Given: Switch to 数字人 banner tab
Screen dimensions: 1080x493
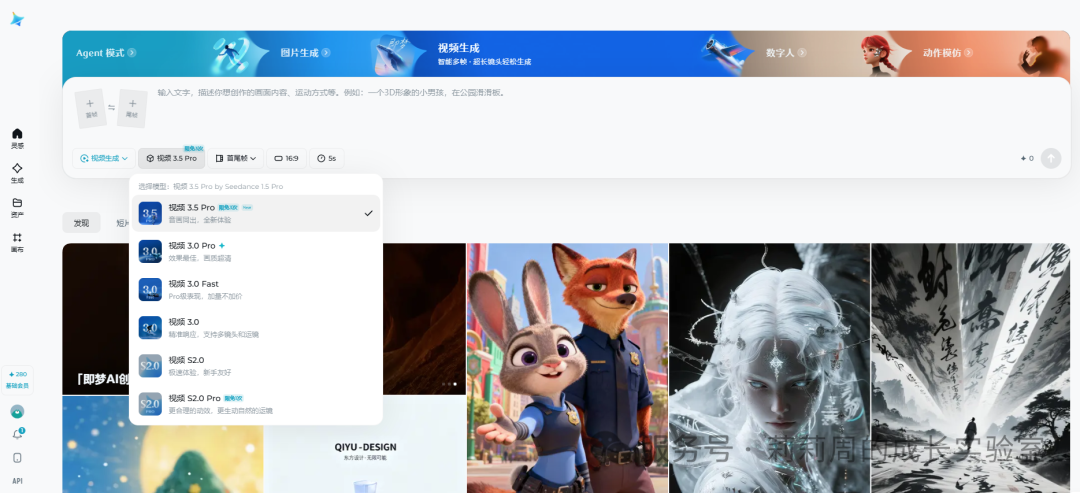Looking at the screenshot, I should point(786,53).
